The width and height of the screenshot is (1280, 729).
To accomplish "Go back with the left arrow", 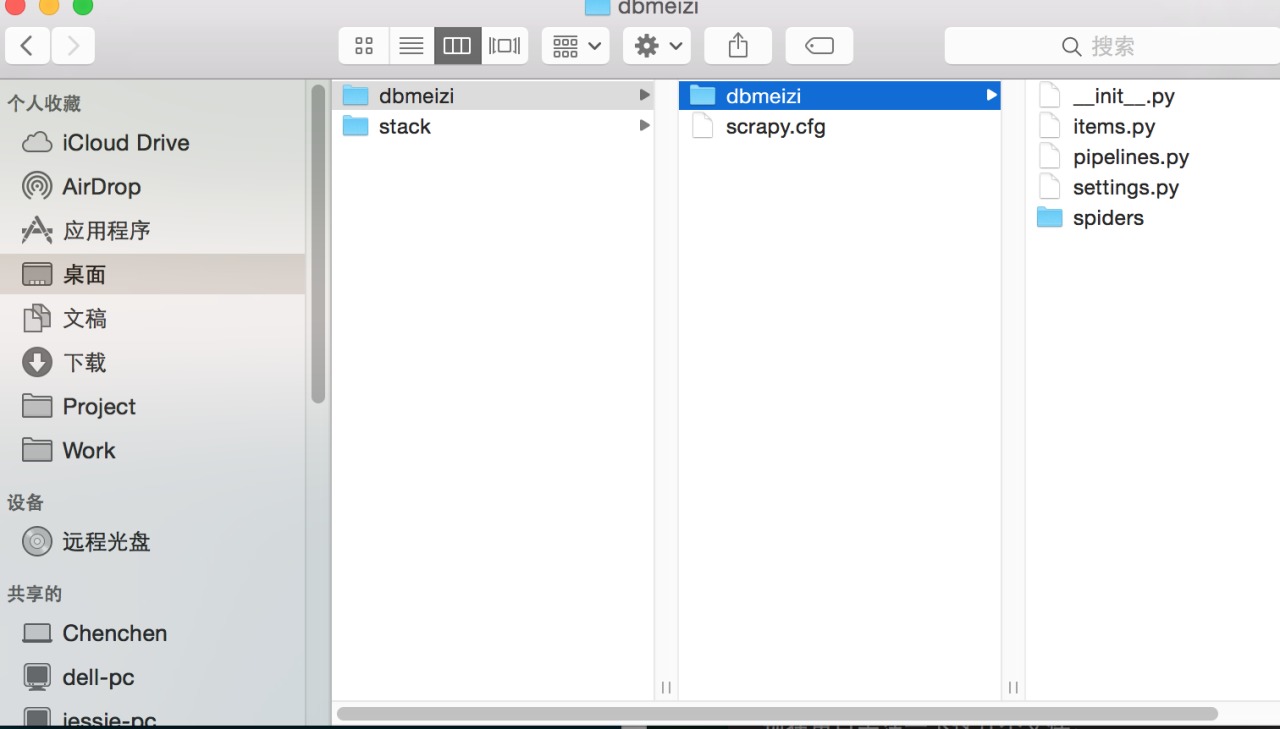I will coord(27,46).
